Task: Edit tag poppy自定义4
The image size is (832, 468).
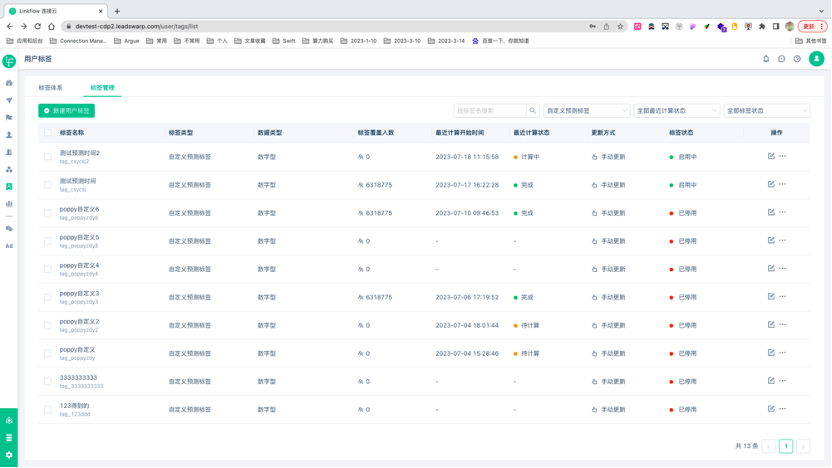Action: click(x=771, y=268)
